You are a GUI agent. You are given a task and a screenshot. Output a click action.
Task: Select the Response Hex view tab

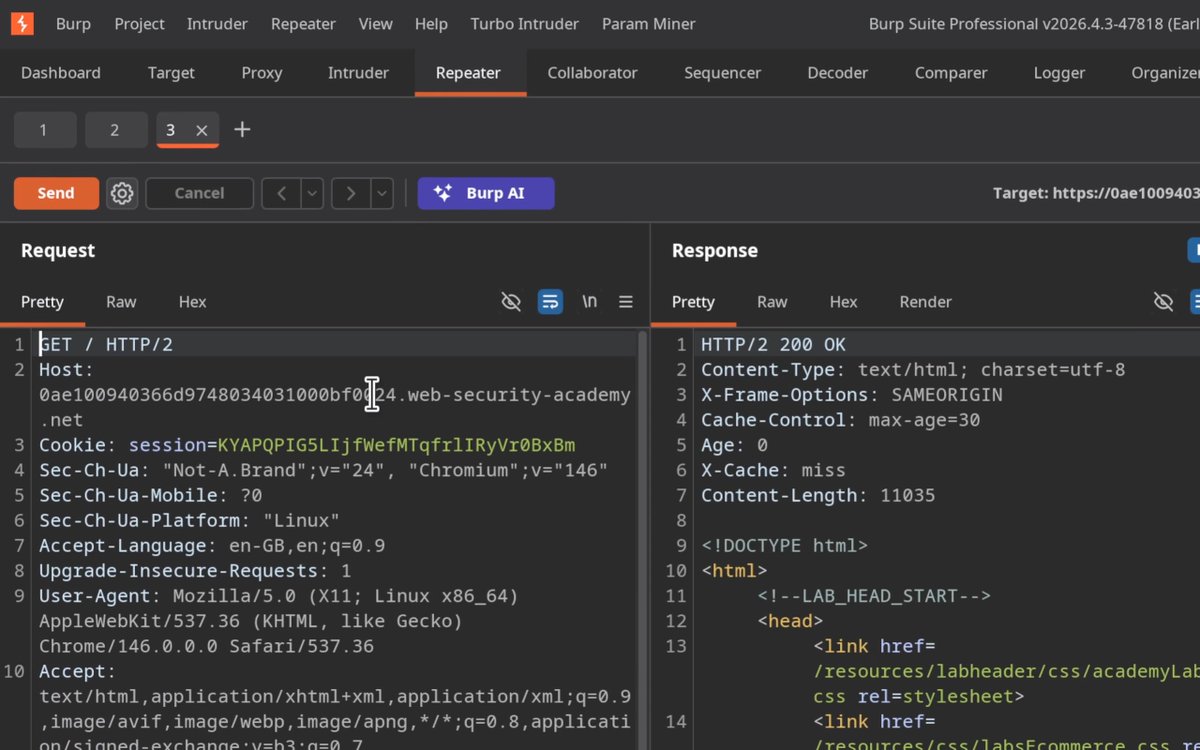click(x=844, y=302)
